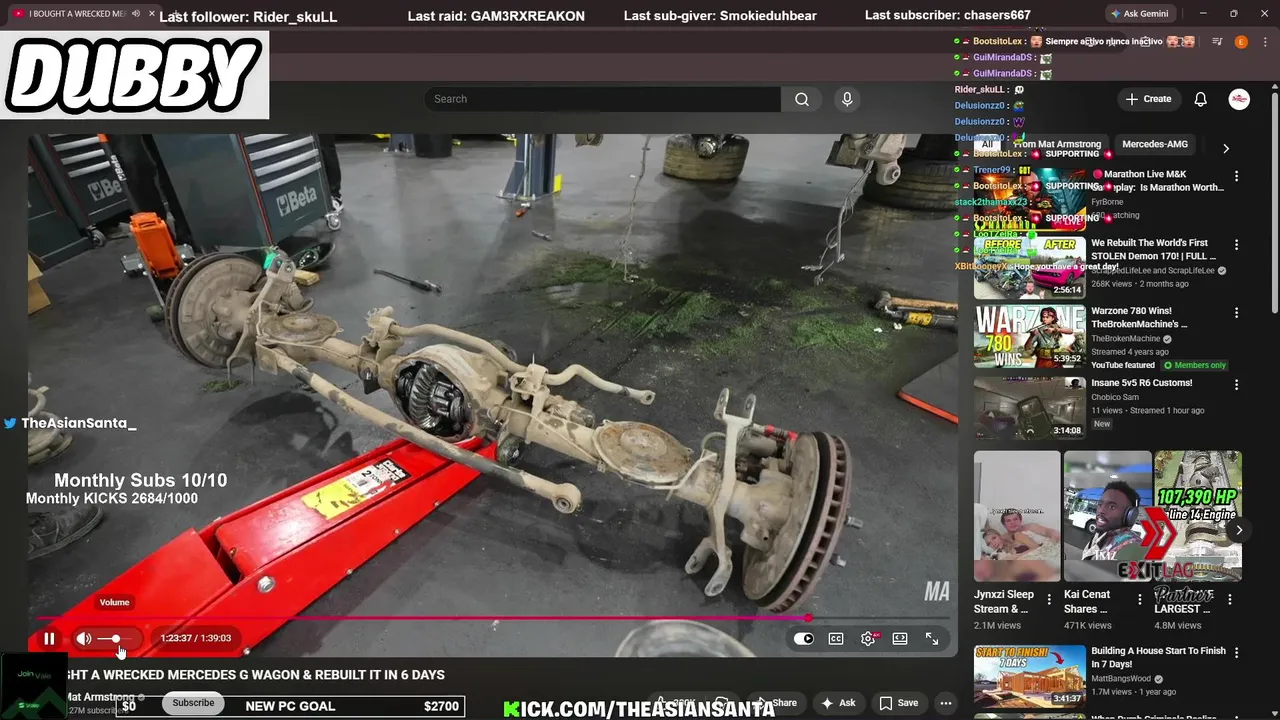
Task: Select the All filter chip
Action: pyautogui.click(x=987, y=144)
